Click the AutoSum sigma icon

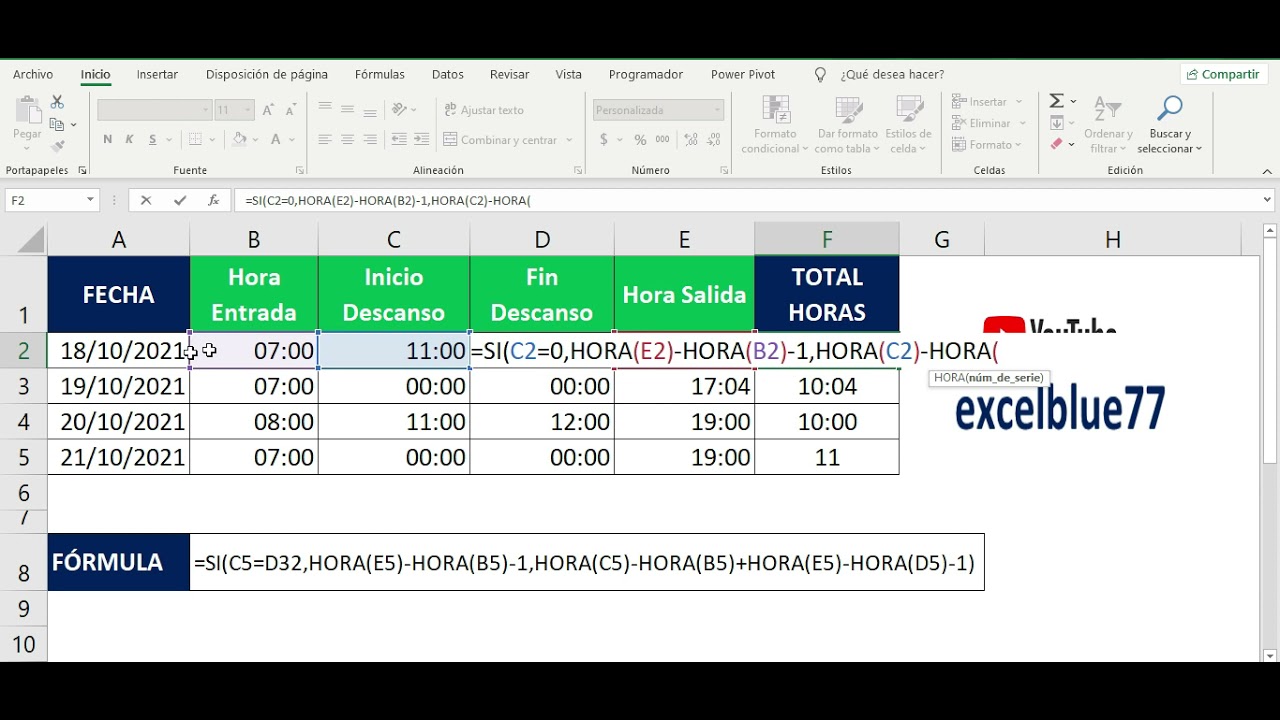click(x=1056, y=101)
